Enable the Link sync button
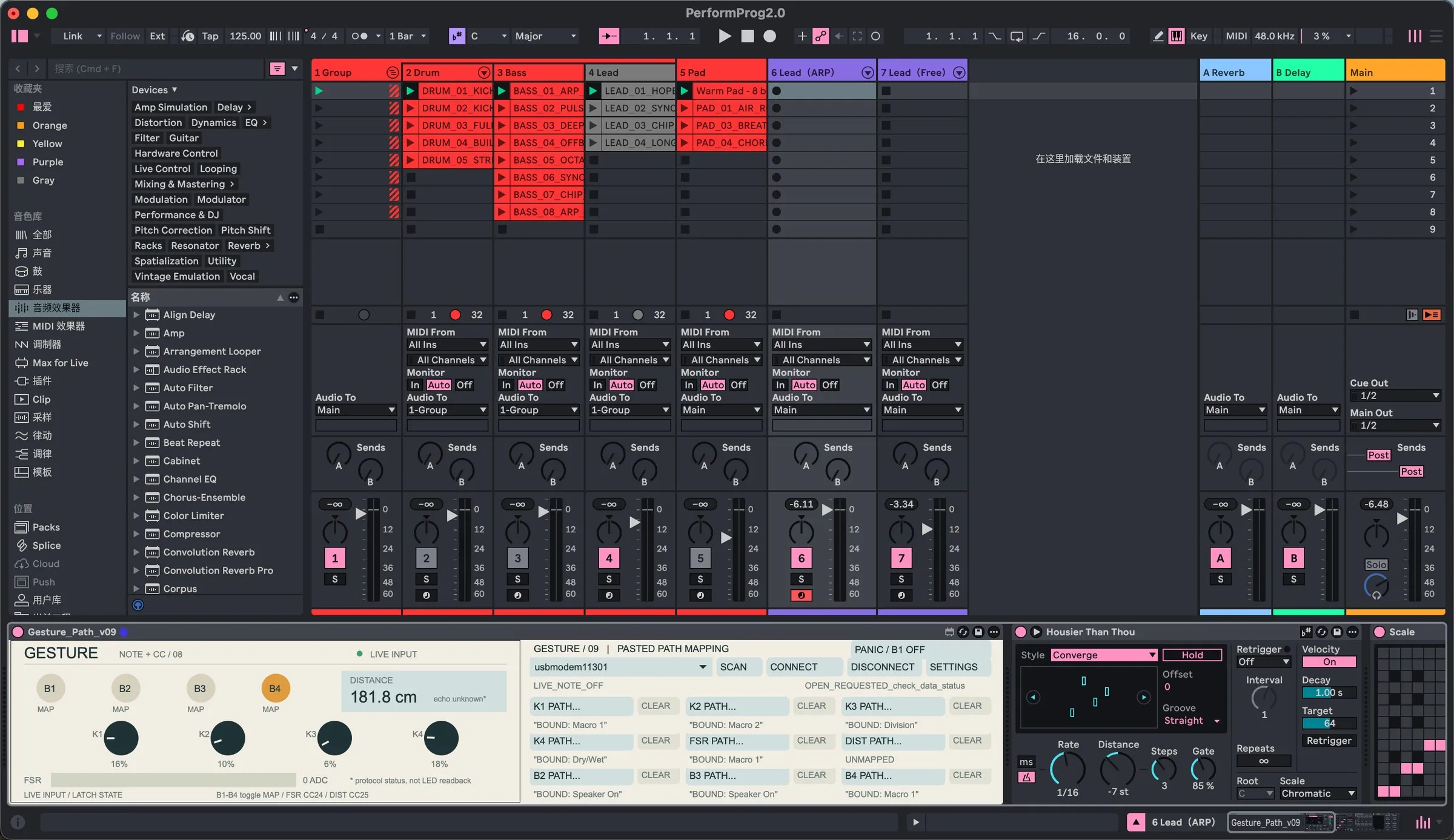Screen dimensions: 1454x840 pyautogui.click(x=73, y=36)
